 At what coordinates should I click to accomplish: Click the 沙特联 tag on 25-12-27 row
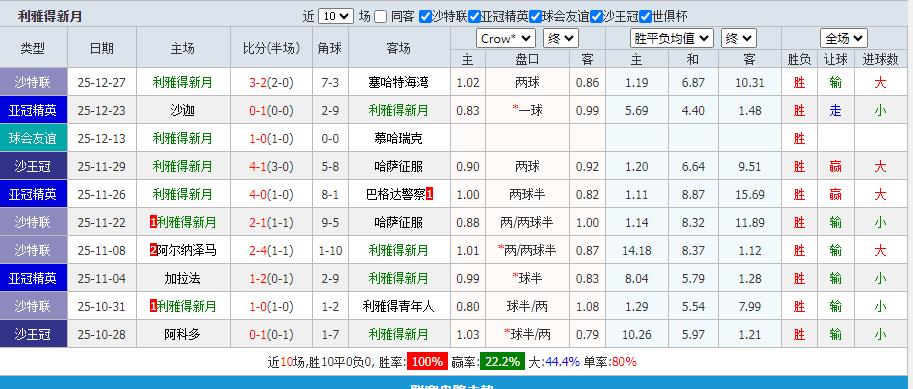click(33, 82)
